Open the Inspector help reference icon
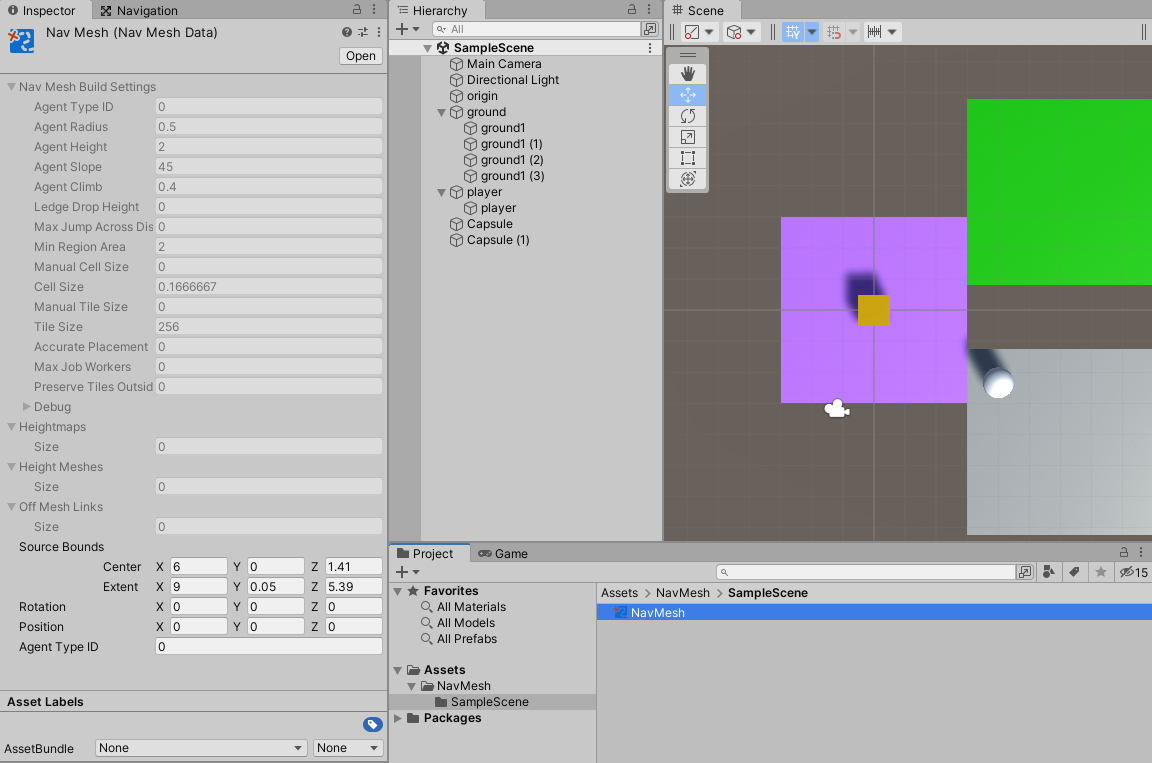This screenshot has height=763, width=1152. (x=347, y=32)
